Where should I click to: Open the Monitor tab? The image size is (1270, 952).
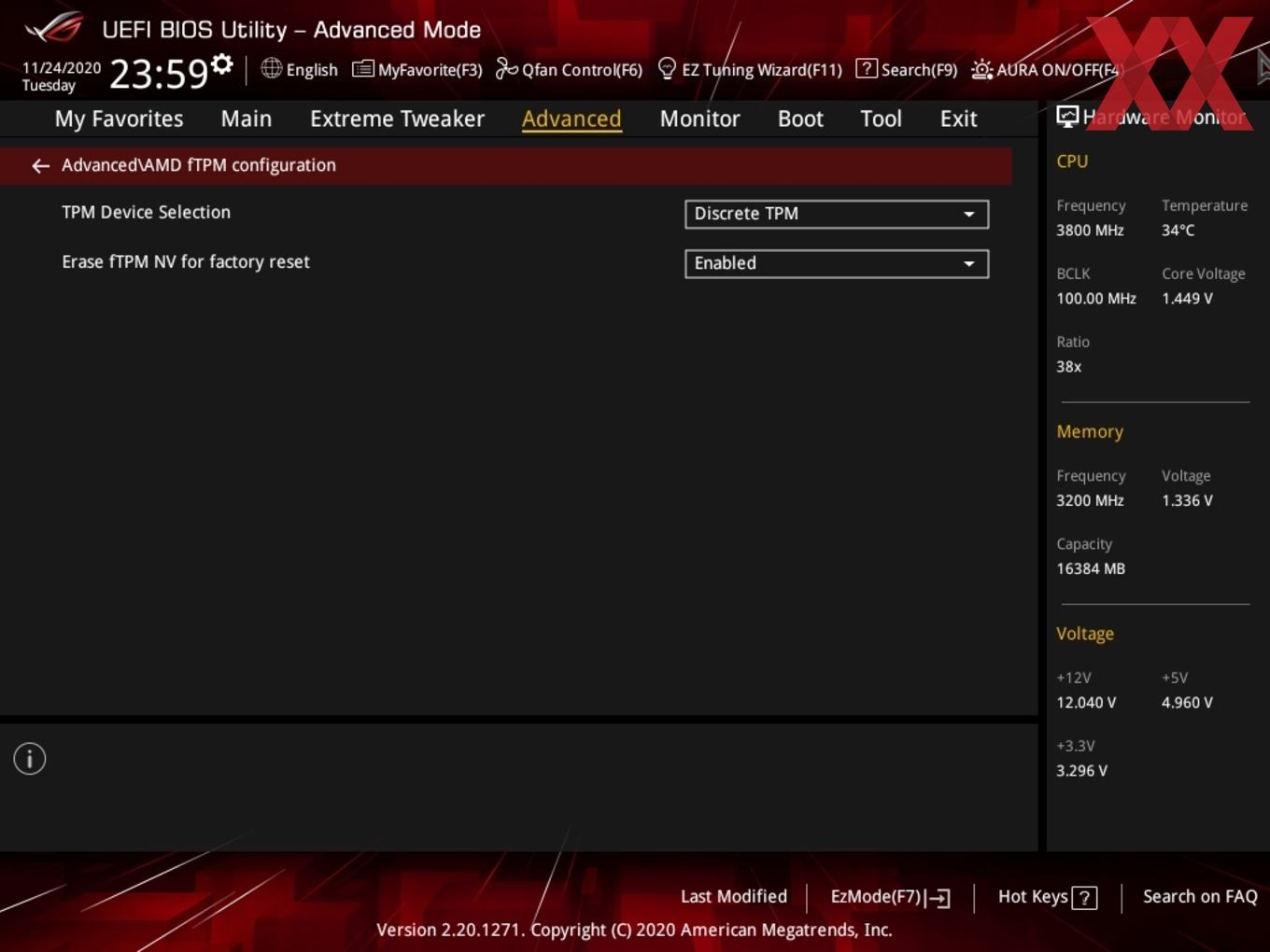coord(699,119)
